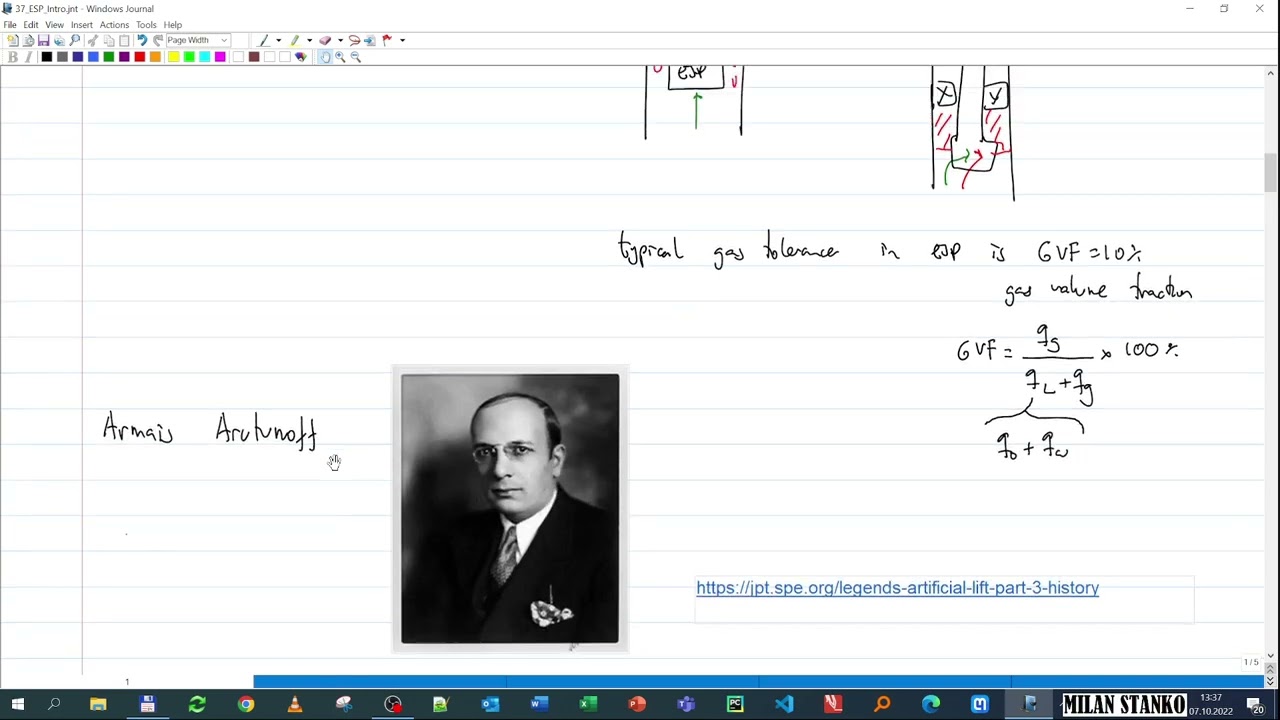
Task: Toggle Bold formatting
Action: (x=12, y=57)
